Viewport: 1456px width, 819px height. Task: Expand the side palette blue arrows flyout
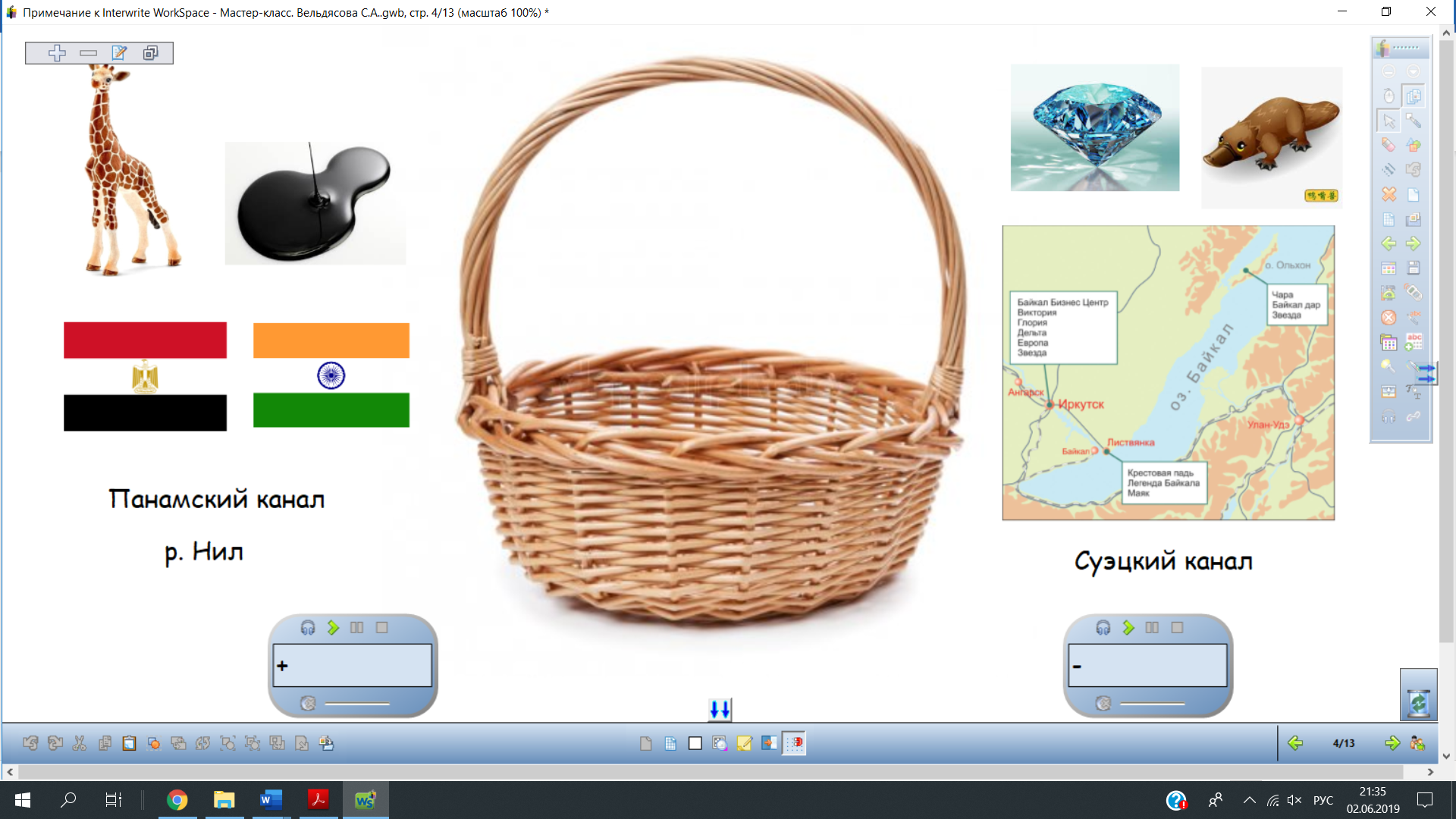click(1426, 373)
